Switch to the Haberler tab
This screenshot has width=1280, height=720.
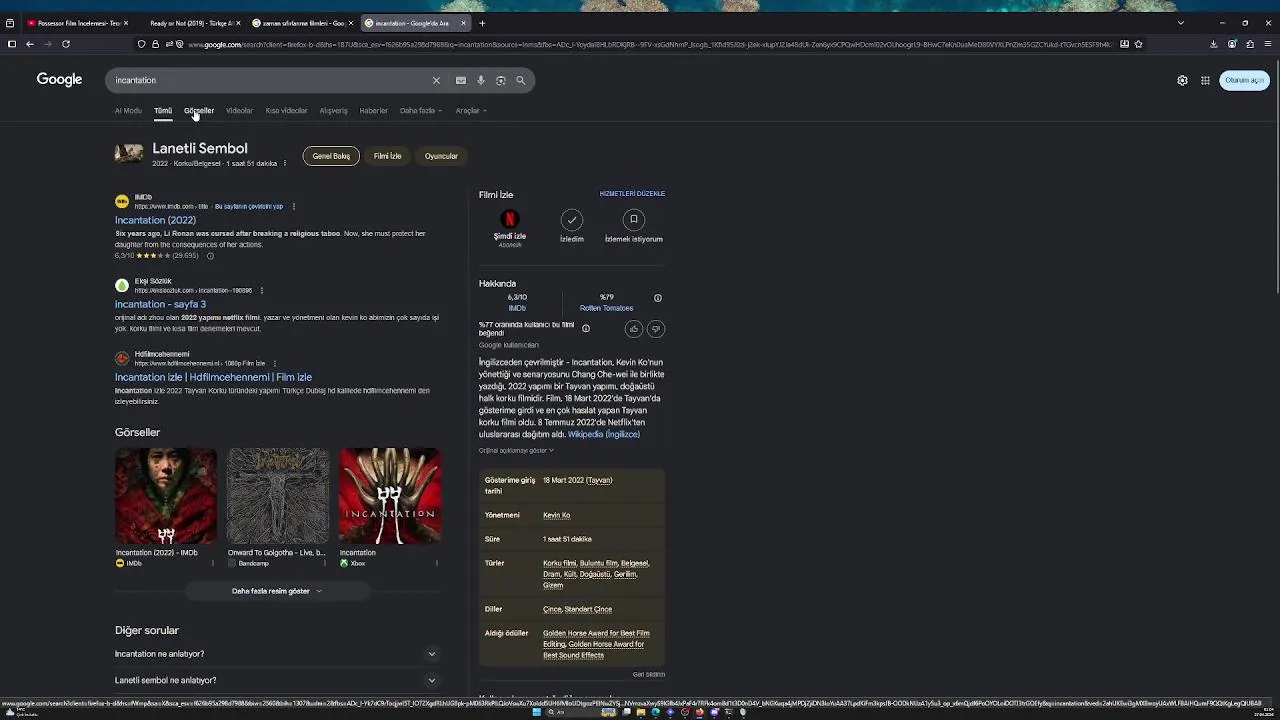tap(373, 111)
